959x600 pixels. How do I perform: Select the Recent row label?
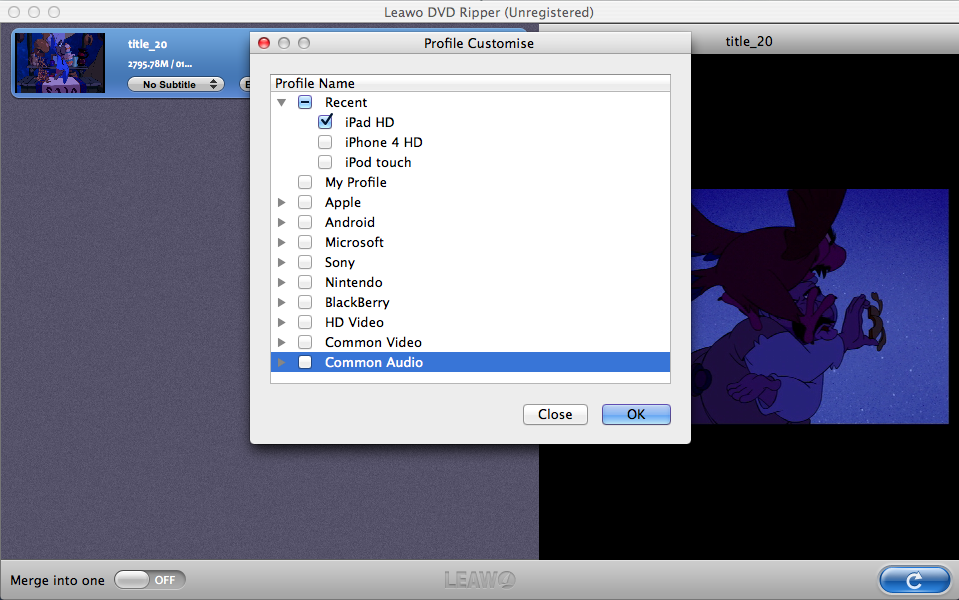(x=346, y=103)
